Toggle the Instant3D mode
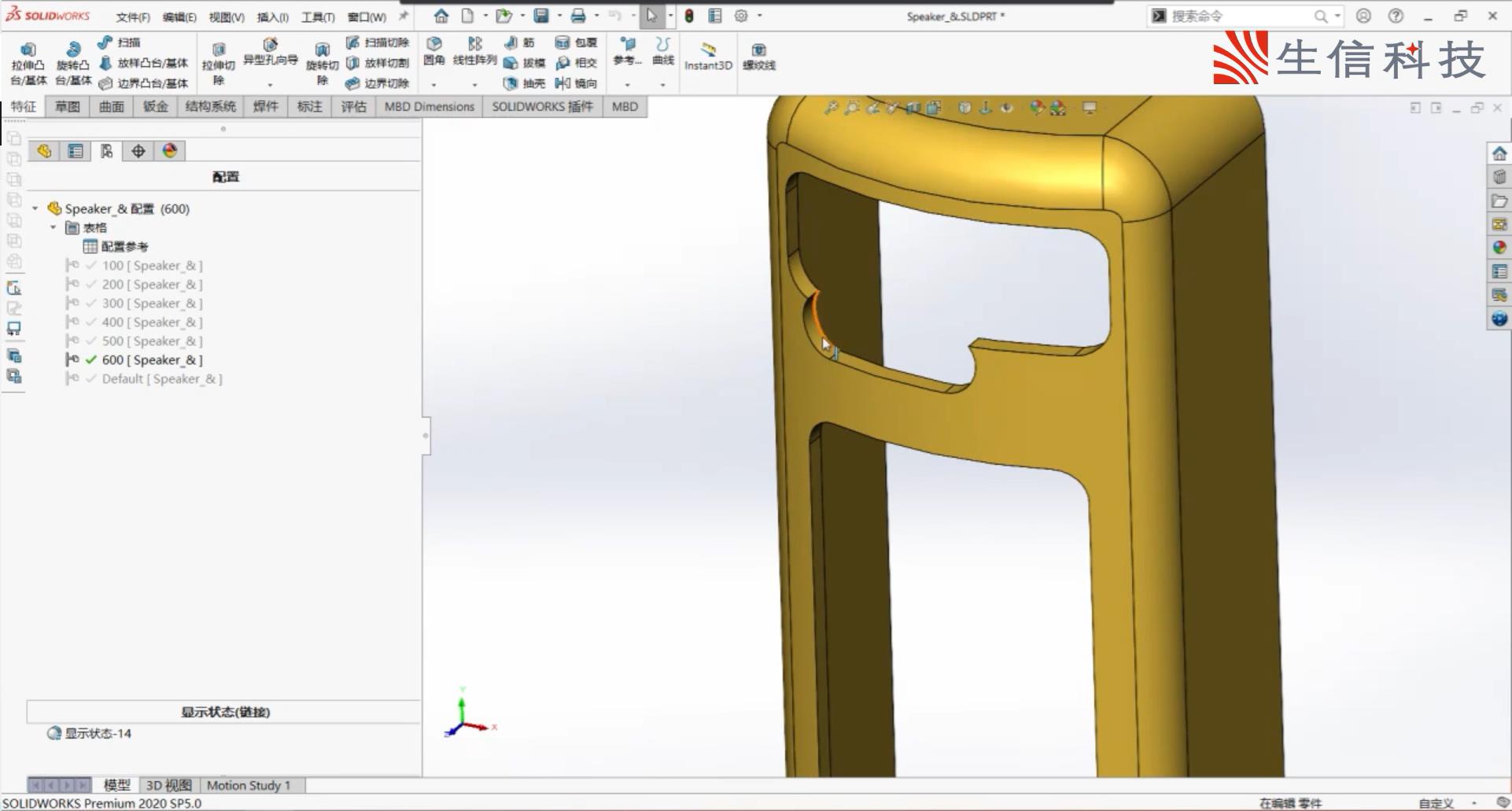This screenshot has width=1512, height=811. coord(708,57)
